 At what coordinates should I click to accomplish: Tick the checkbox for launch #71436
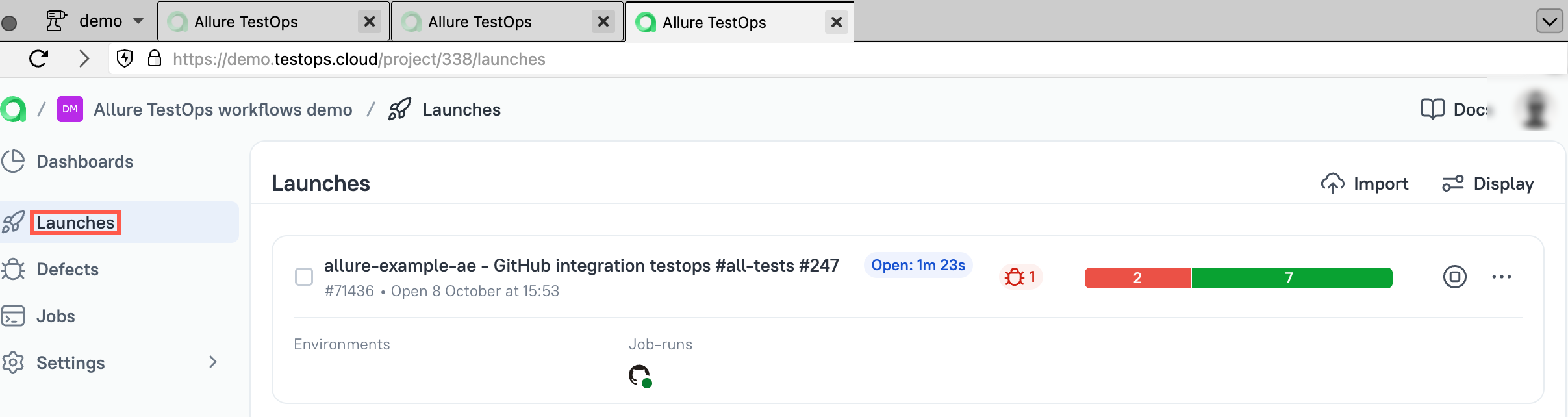click(x=304, y=277)
